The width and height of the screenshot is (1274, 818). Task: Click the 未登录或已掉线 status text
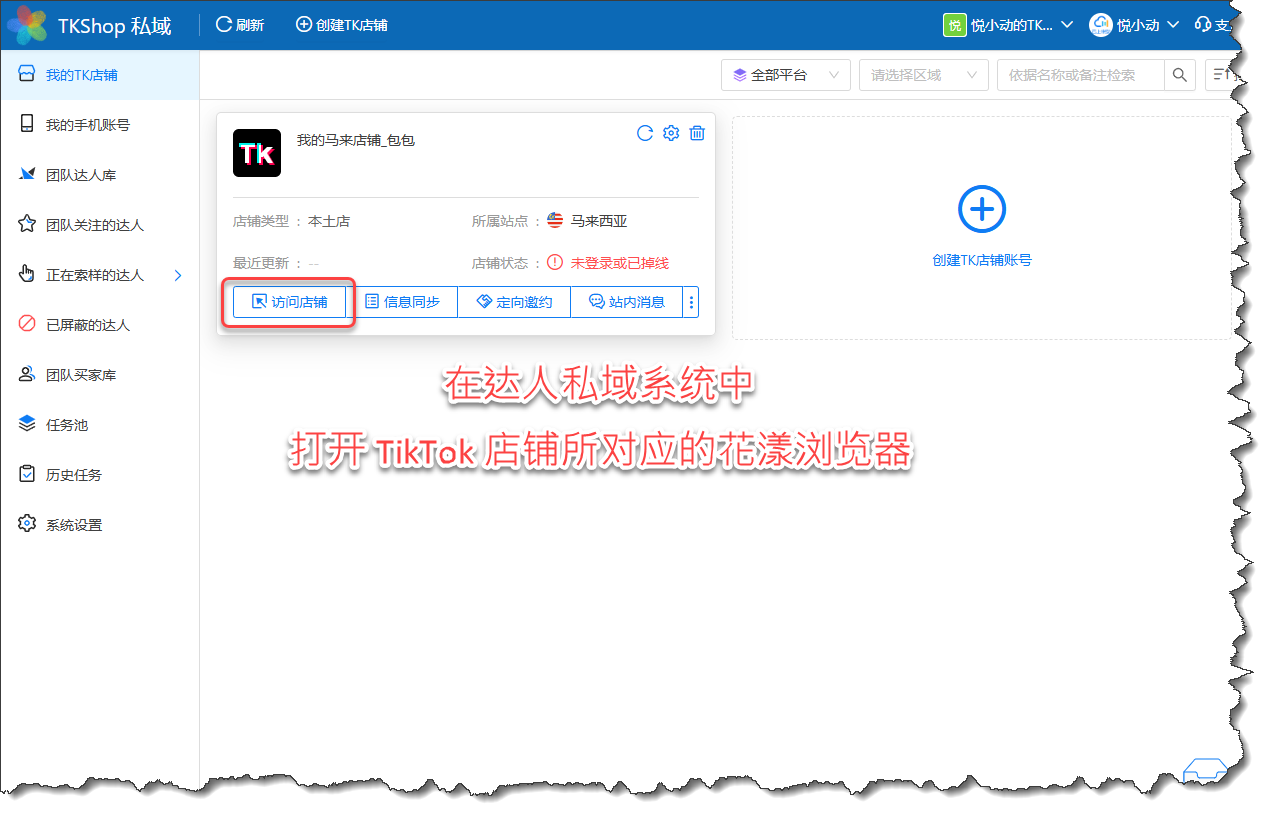(620, 263)
